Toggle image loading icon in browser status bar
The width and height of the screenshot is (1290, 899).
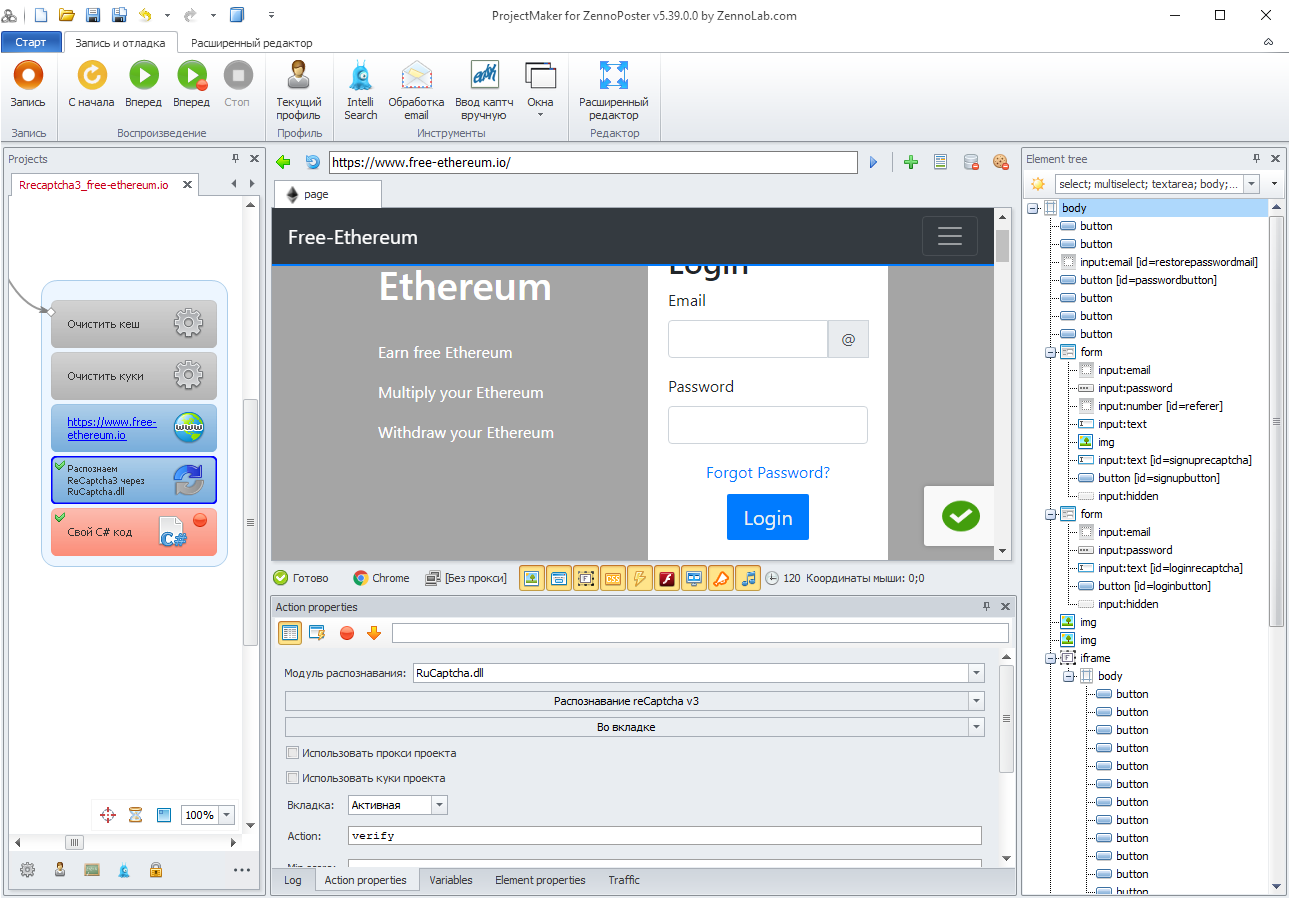(x=532, y=578)
